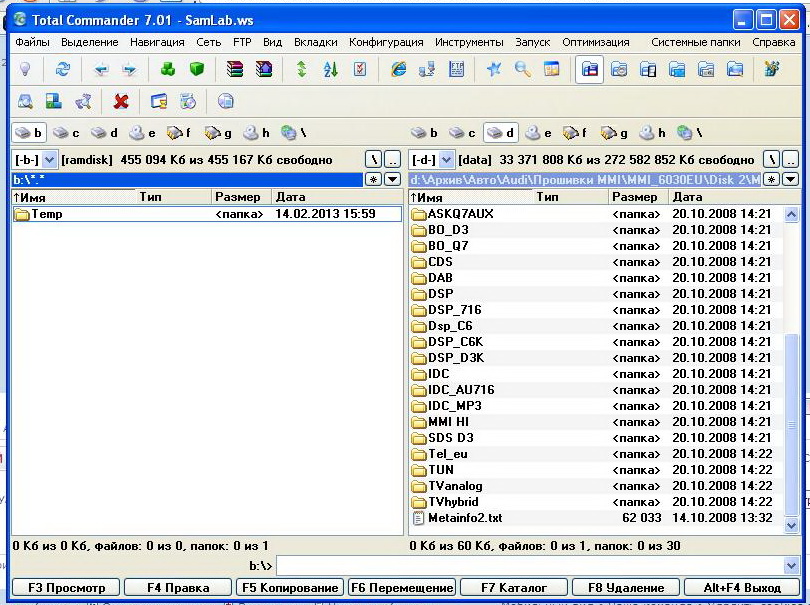Click the first icon in second toolbar row
This screenshot has height=605, width=810.
pyautogui.click(x=25, y=101)
